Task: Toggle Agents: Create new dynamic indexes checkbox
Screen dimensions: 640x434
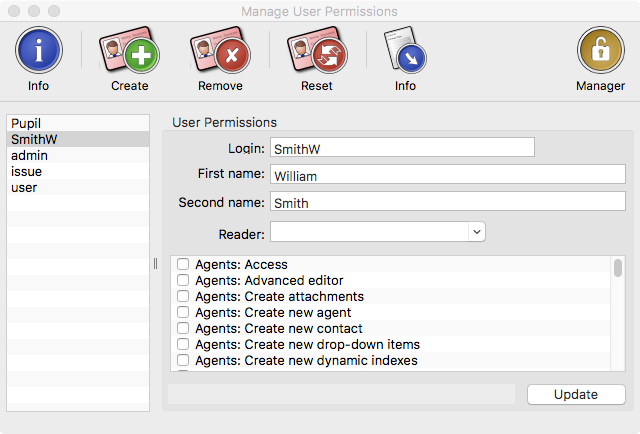Action: (183, 360)
